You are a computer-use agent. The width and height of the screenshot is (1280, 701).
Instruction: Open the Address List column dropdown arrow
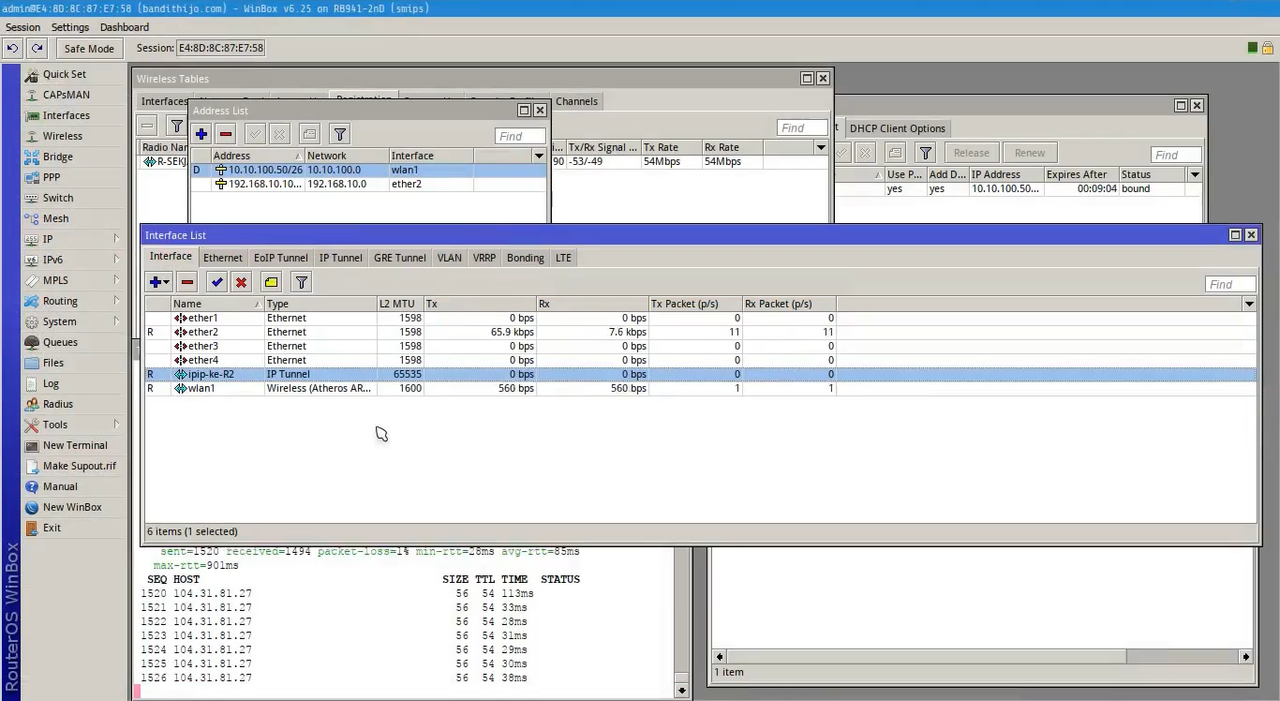click(538, 156)
